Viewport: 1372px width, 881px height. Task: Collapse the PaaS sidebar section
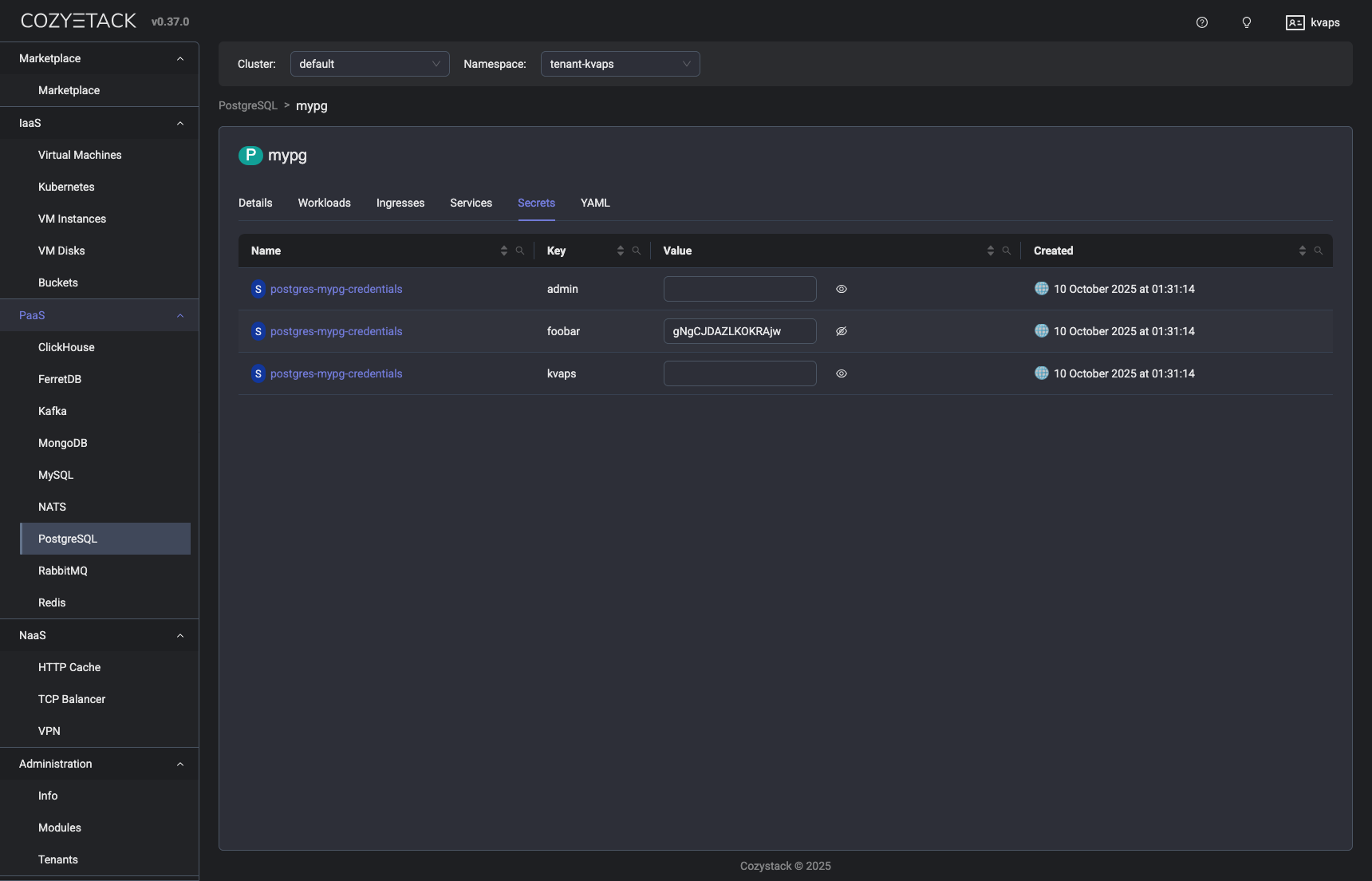click(x=180, y=315)
